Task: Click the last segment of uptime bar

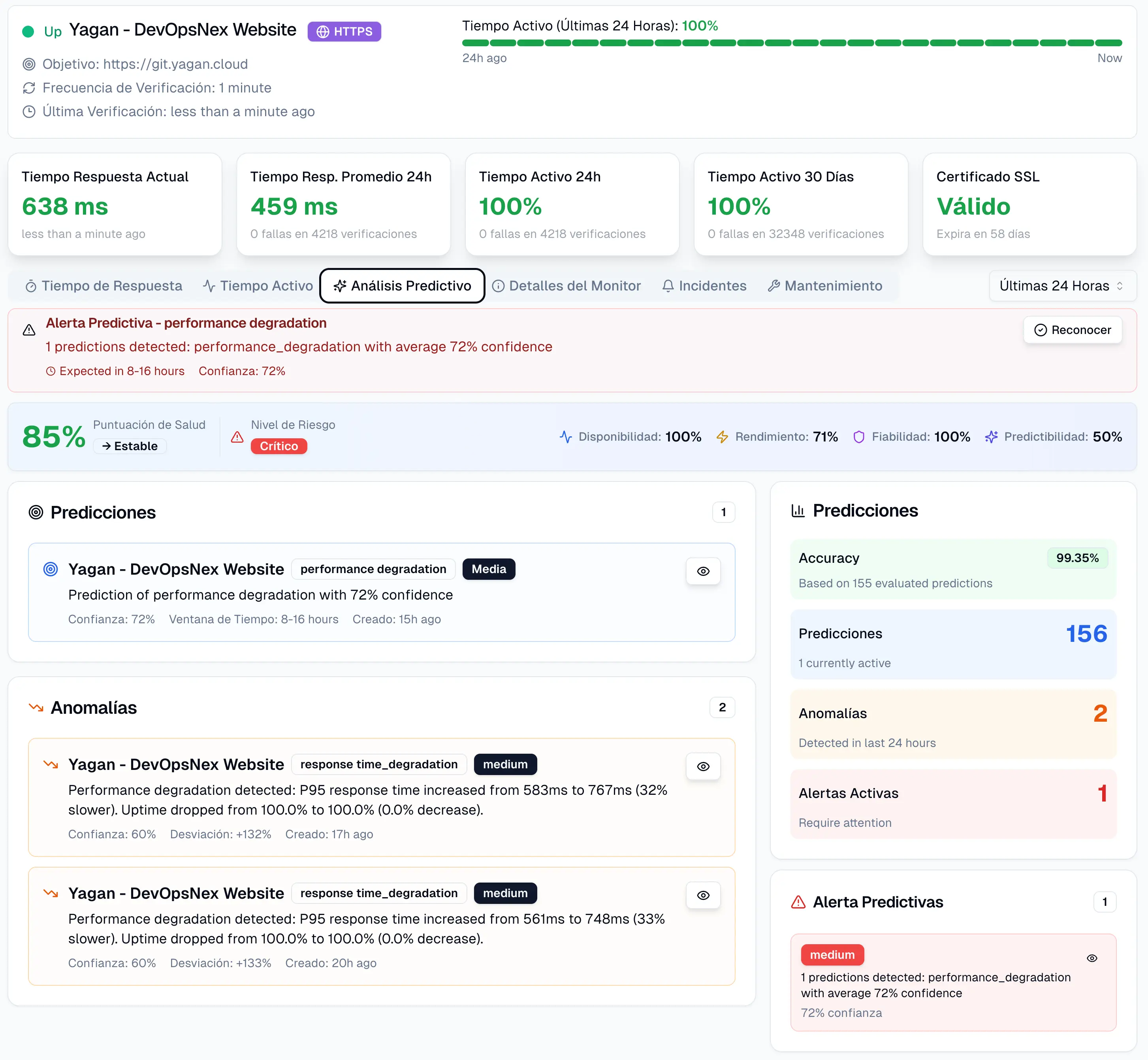Action: 1108,43
